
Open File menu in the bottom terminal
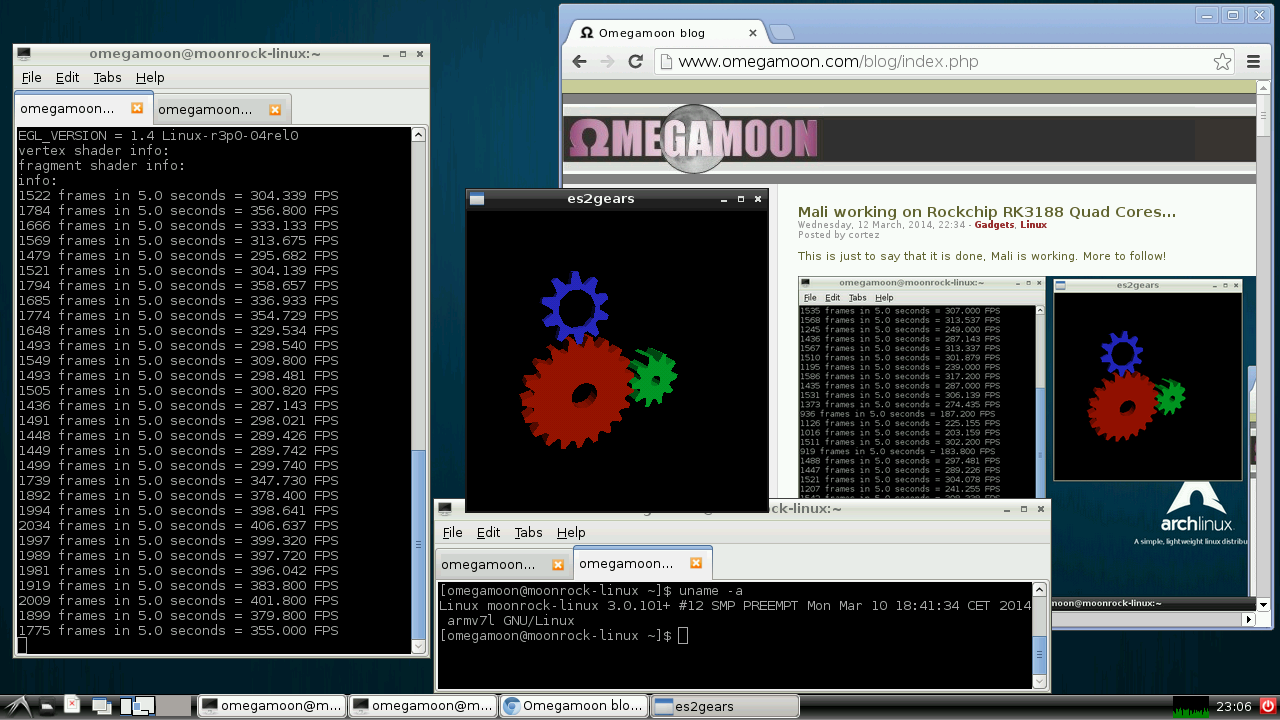[452, 532]
